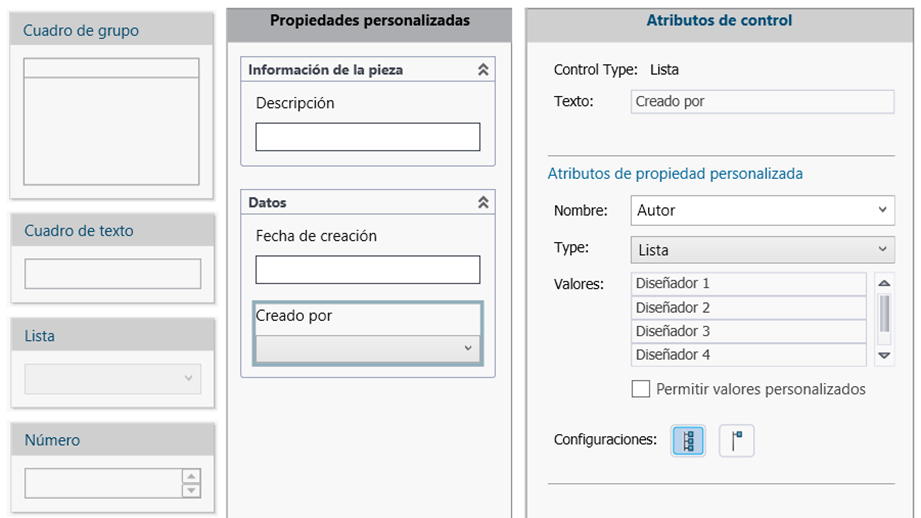Enable Permitir valores personalizados checkbox
921x518 pixels.
click(641, 389)
